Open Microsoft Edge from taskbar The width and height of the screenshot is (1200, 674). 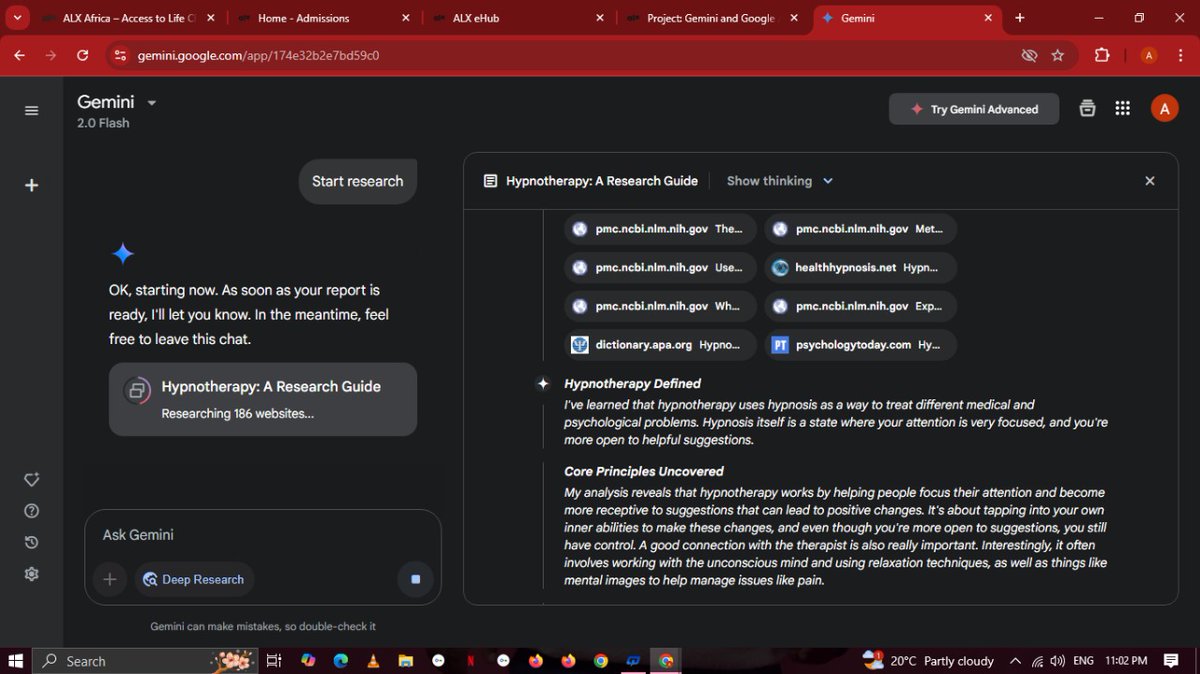[x=340, y=660]
